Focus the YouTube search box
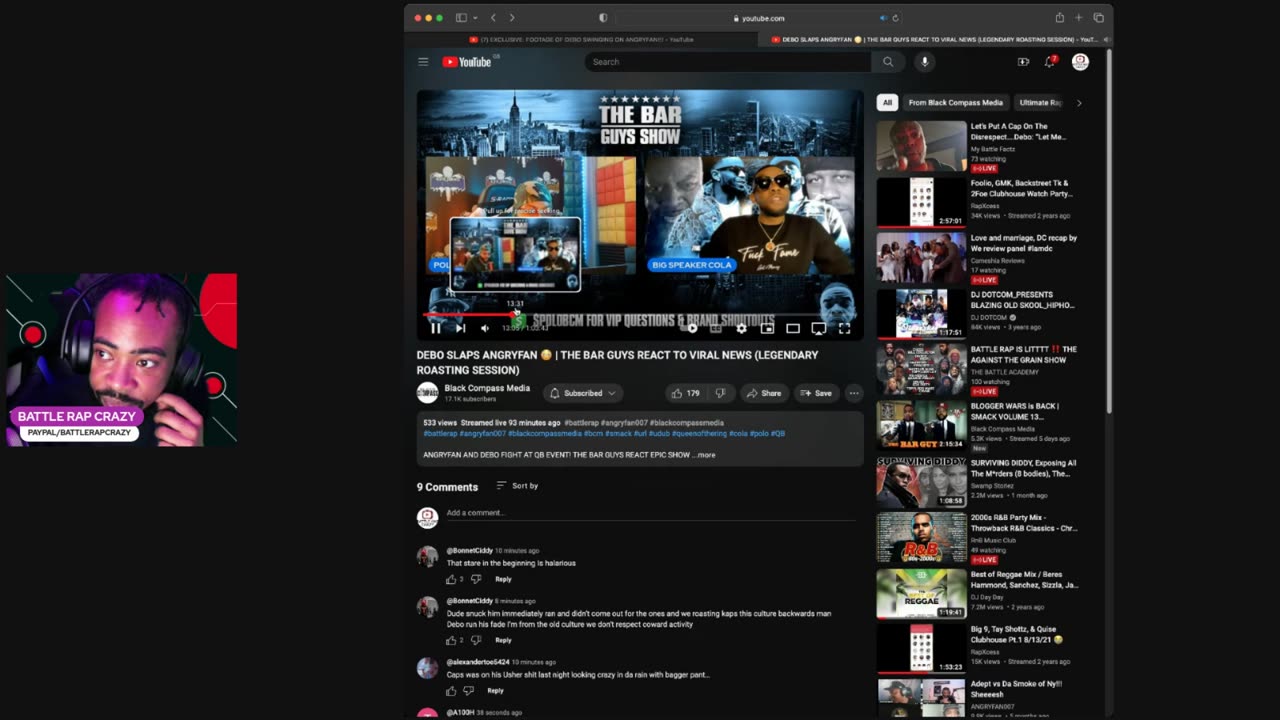This screenshot has width=1280, height=720. click(728, 62)
